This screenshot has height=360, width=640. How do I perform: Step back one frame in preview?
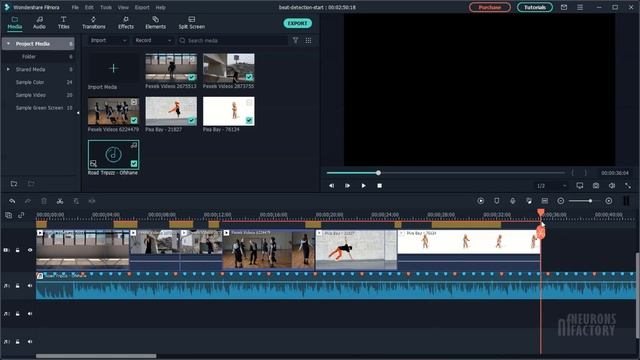pyautogui.click(x=331, y=186)
